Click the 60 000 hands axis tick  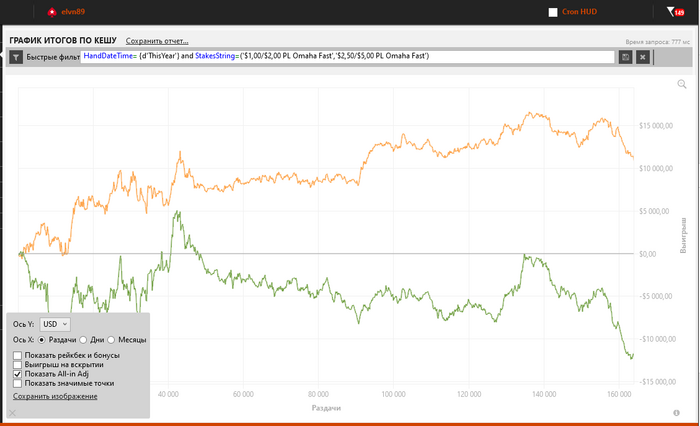click(243, 394)
